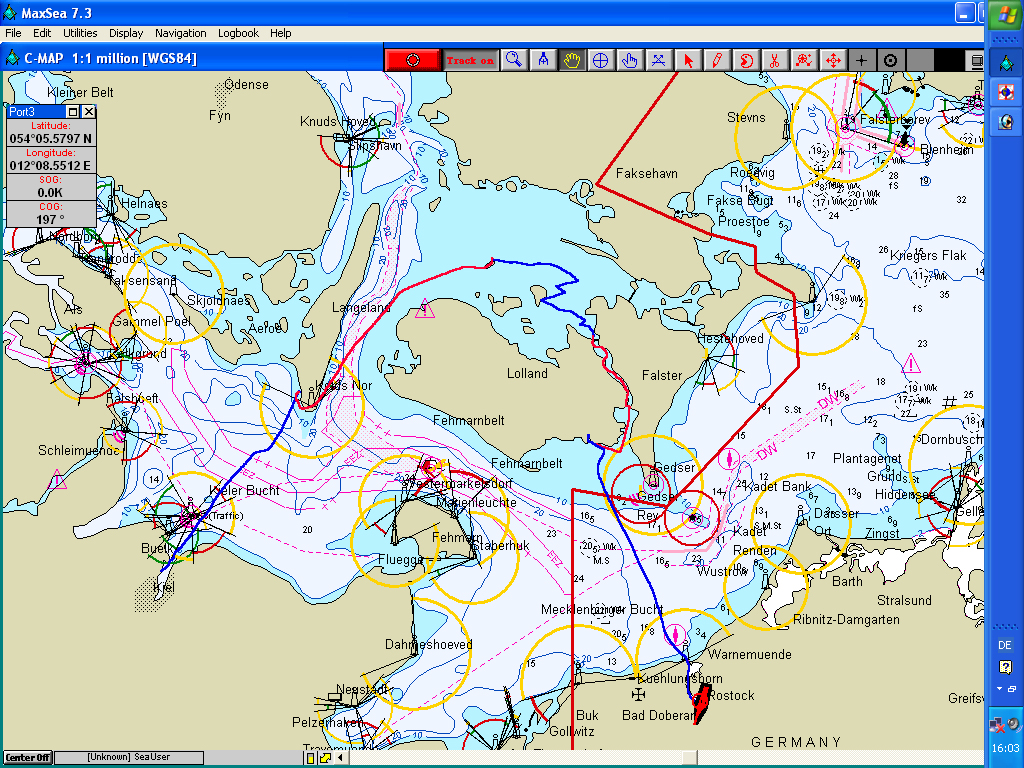Select the yellow hand pan tool

[x=572, y=60]
